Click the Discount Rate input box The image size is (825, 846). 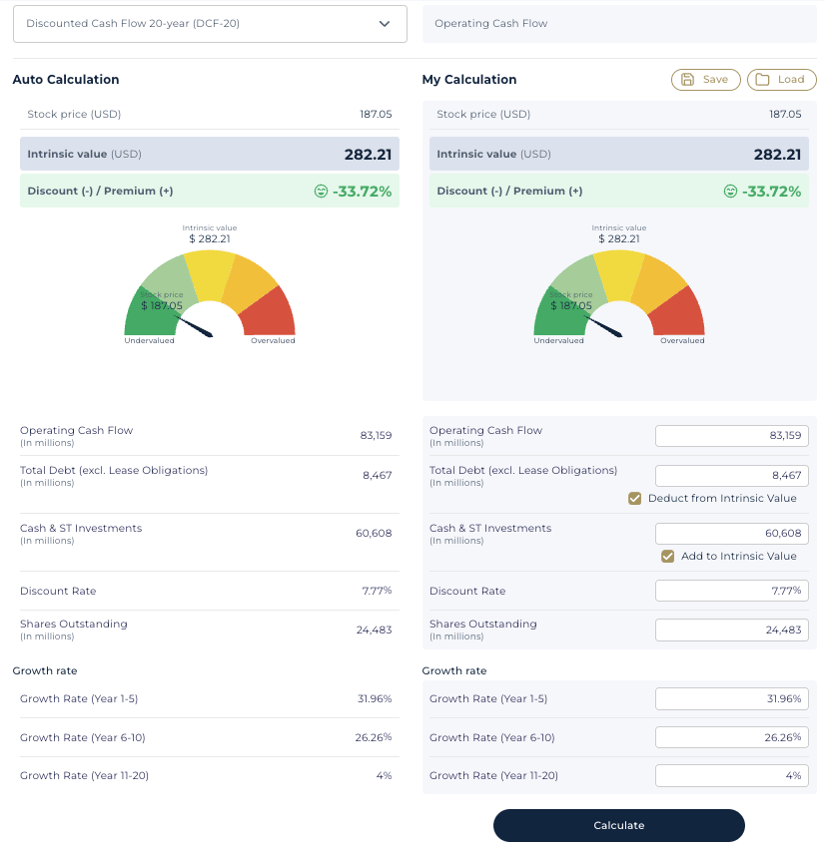coord(731,590)
